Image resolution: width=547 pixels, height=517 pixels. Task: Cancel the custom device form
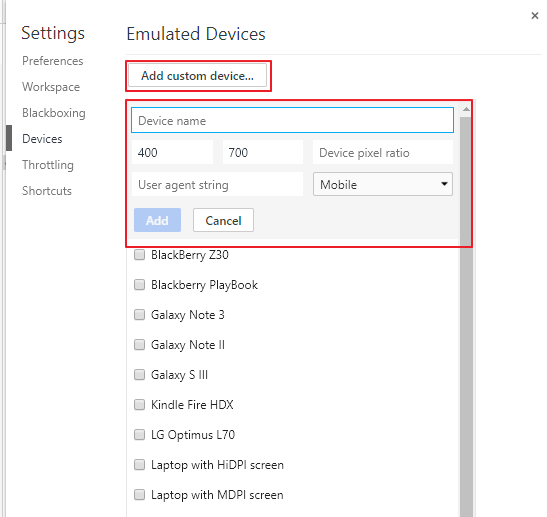click(x=223, y=220)
